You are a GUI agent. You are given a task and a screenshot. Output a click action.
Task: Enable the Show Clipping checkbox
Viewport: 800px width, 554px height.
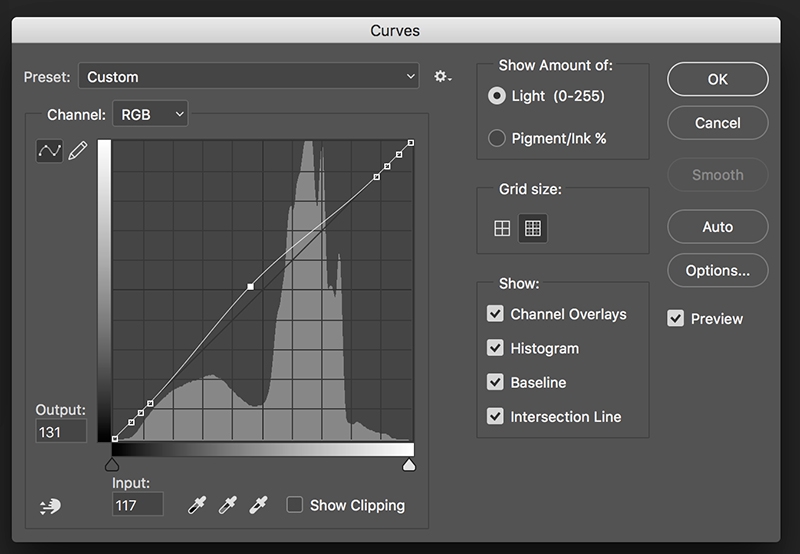click(294, 505)
